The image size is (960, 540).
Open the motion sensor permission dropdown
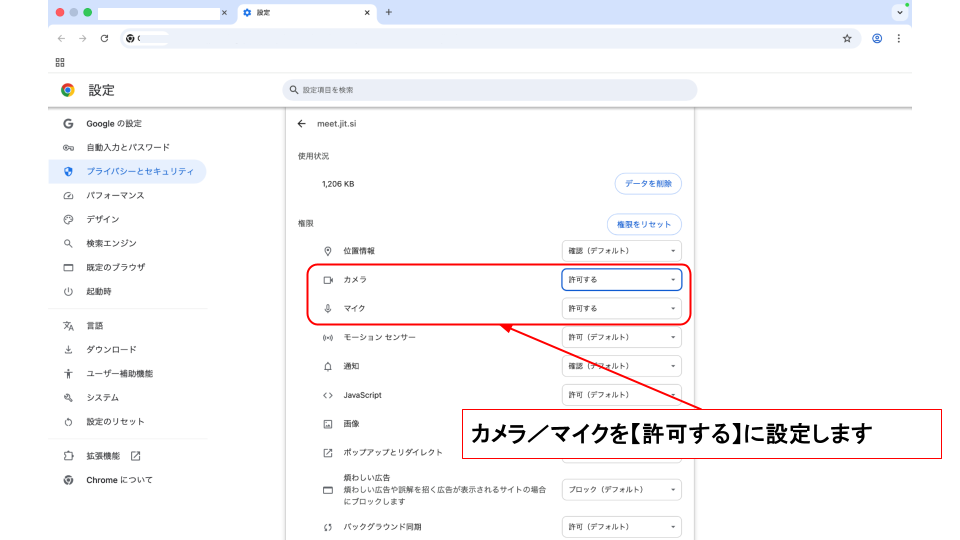[x=621, y=337]
